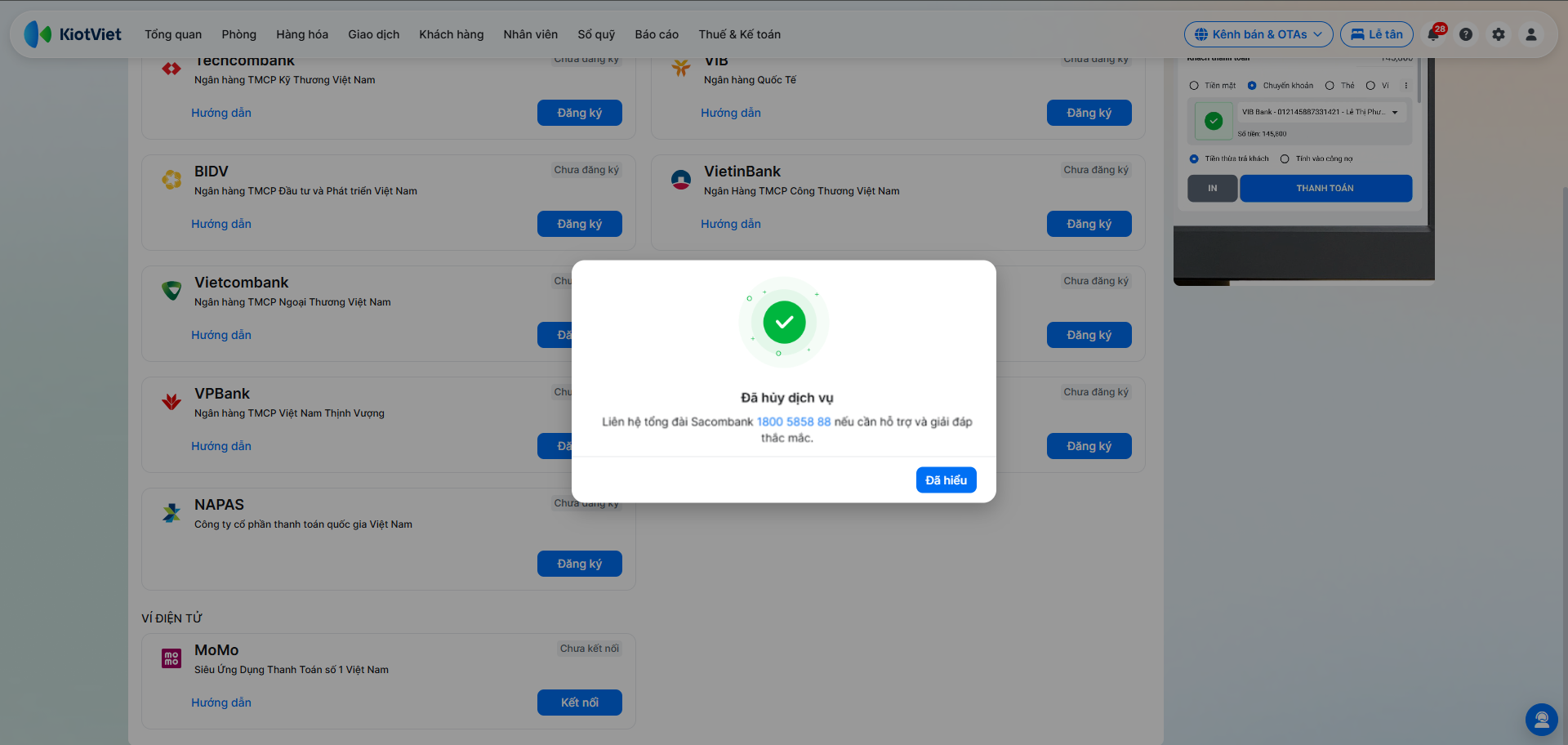Click THANH TOÁN in payment preview
1568x745 pixels.
tap(1325, 189)
